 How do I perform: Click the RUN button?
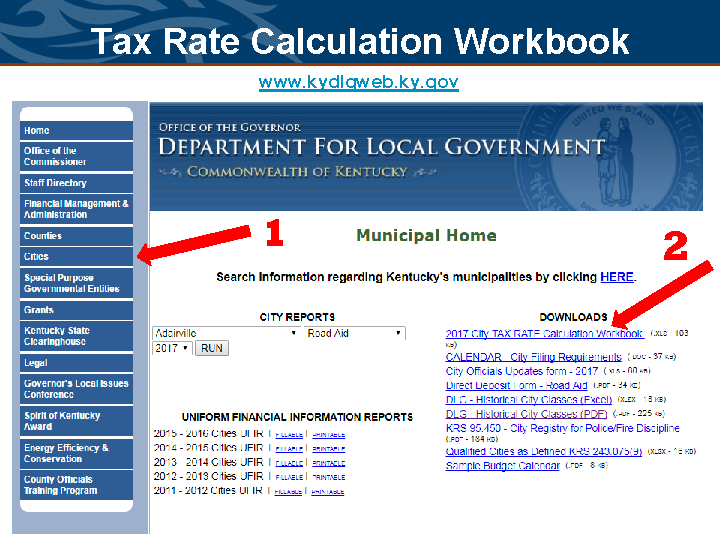click(x=212, y=348)
